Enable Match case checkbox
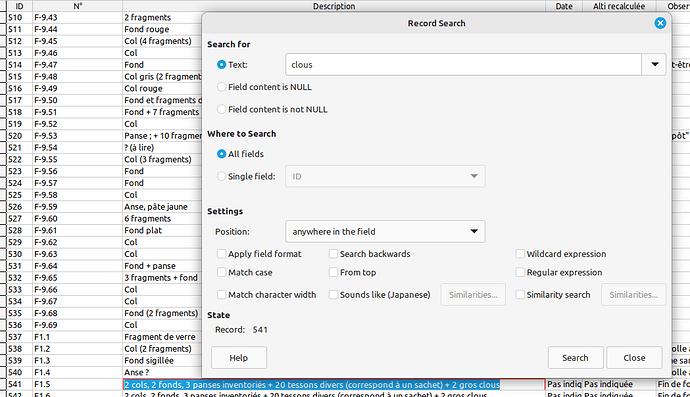This screenshot has height=397, width=690. point(221,272)
